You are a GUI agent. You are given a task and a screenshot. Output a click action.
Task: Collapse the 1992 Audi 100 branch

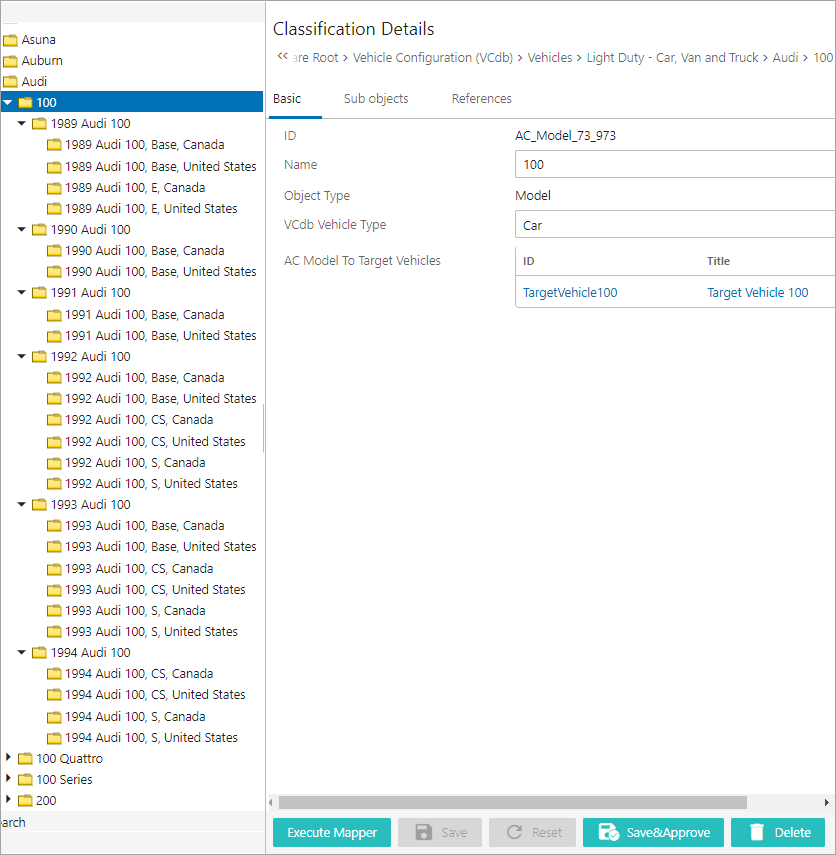pyautogui.click(x=22, y=357)
